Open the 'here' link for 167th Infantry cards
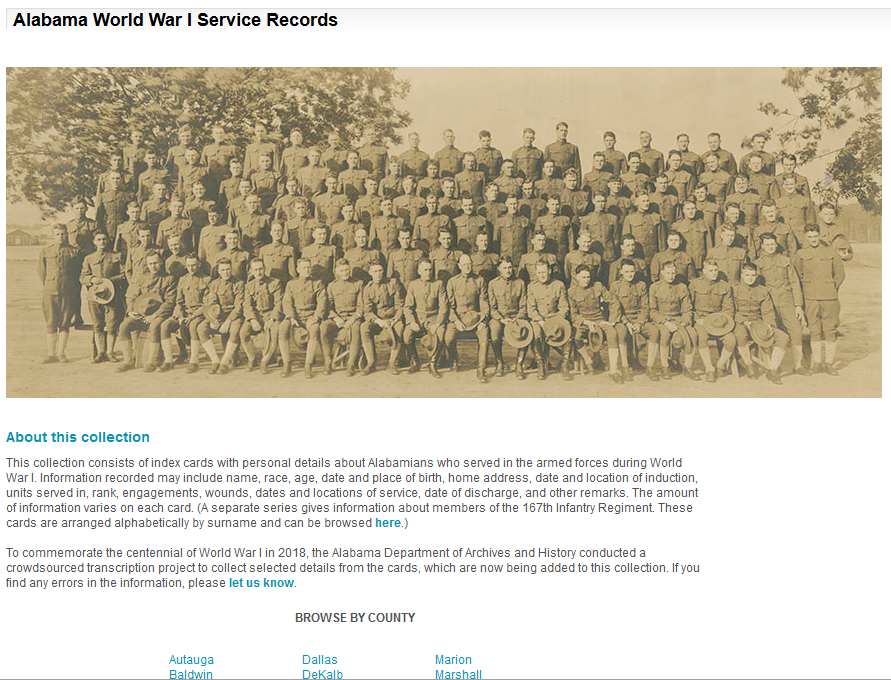This screenshot has width=891, height=680. coord(388,523)
